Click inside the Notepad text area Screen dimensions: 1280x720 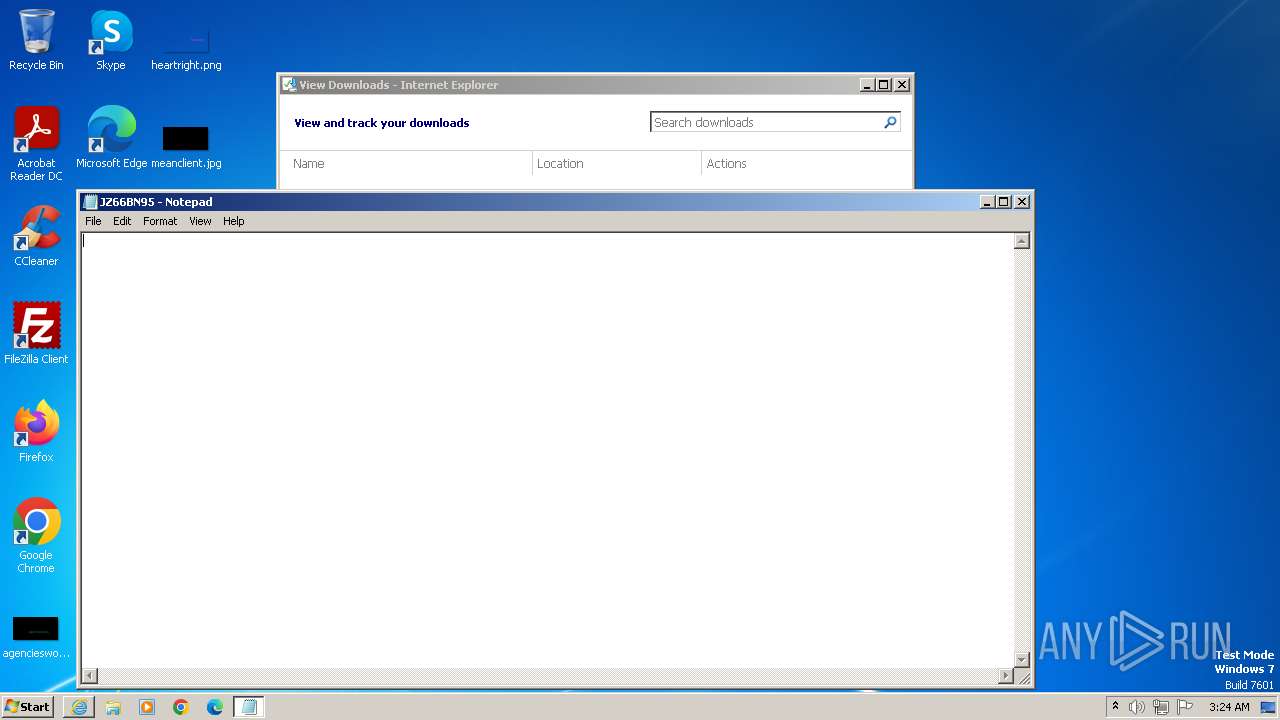click(547, 450)
